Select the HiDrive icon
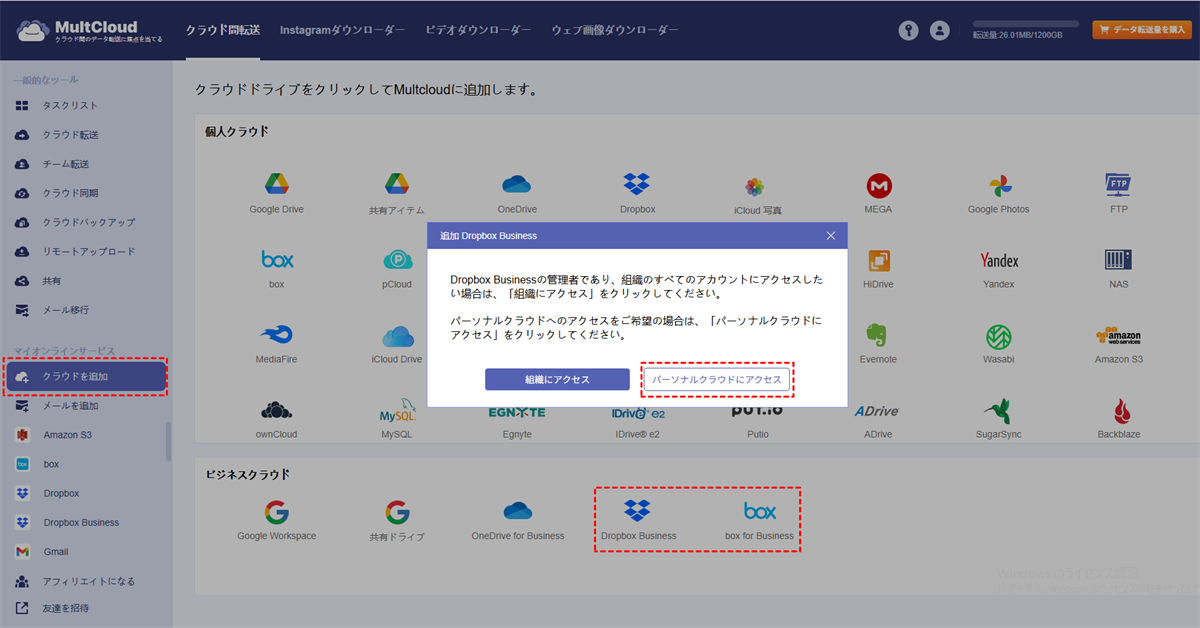 [x=879, y=260]
